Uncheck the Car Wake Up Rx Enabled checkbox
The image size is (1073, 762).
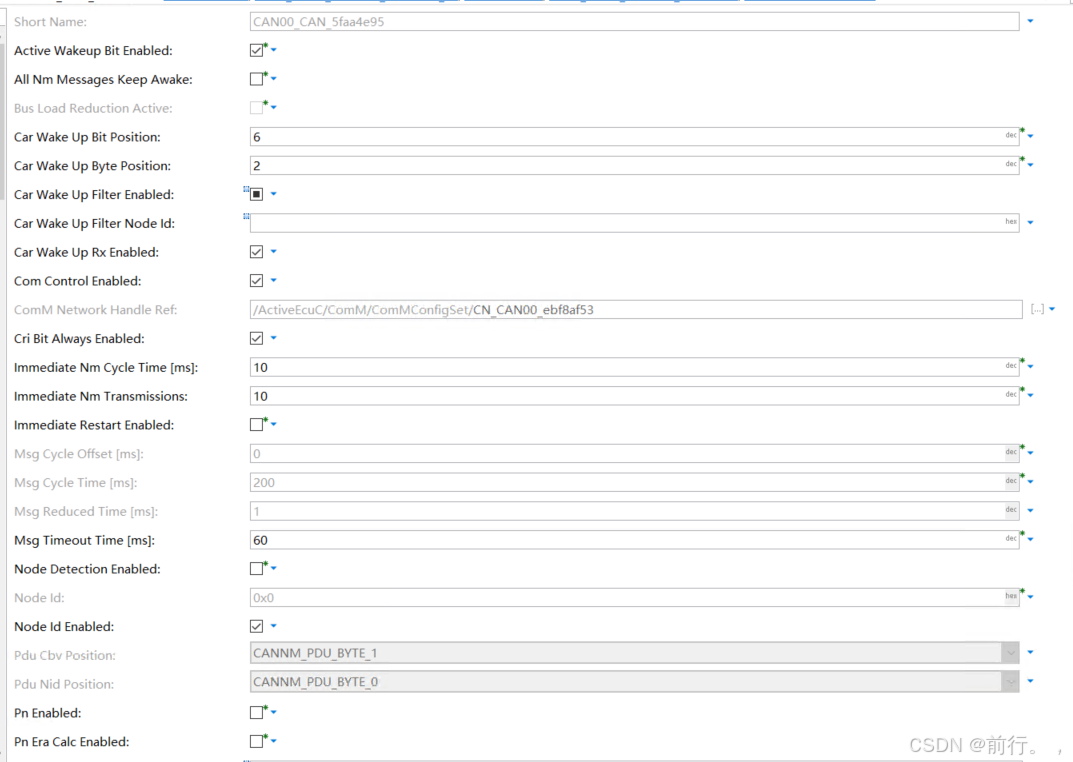[x=255, y=252]
